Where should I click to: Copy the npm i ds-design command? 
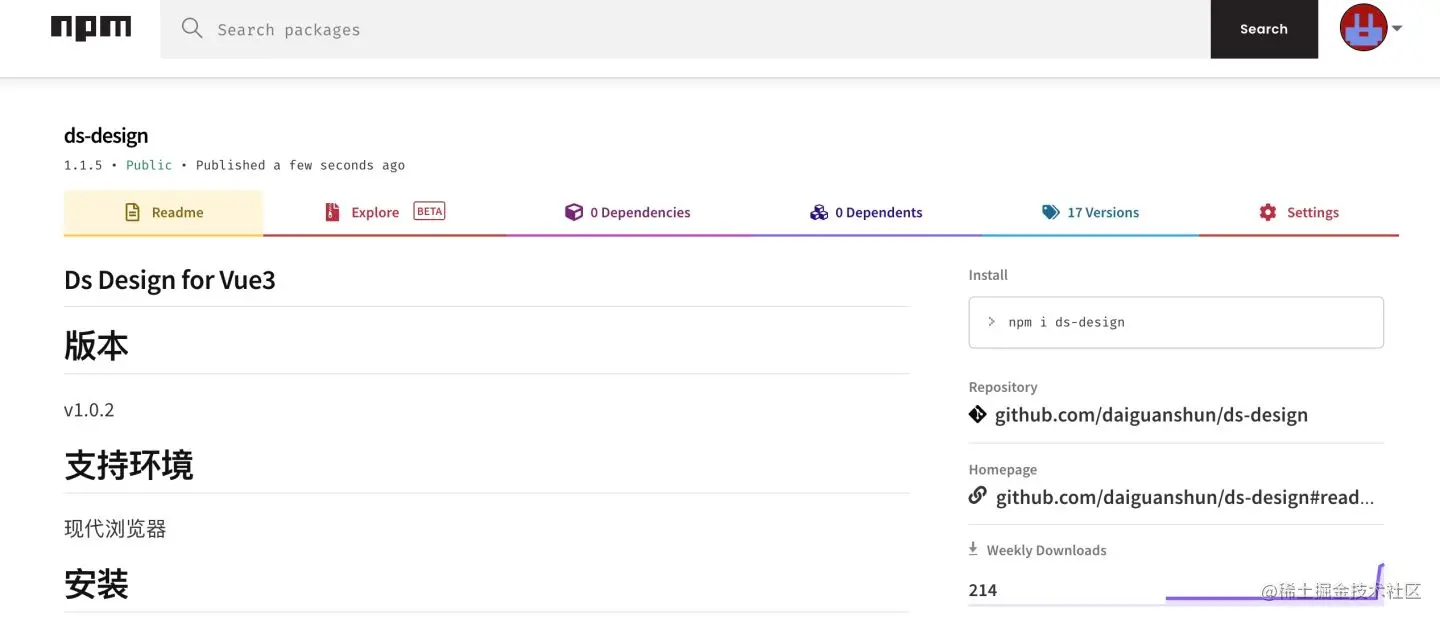(x=1176, y=322)
